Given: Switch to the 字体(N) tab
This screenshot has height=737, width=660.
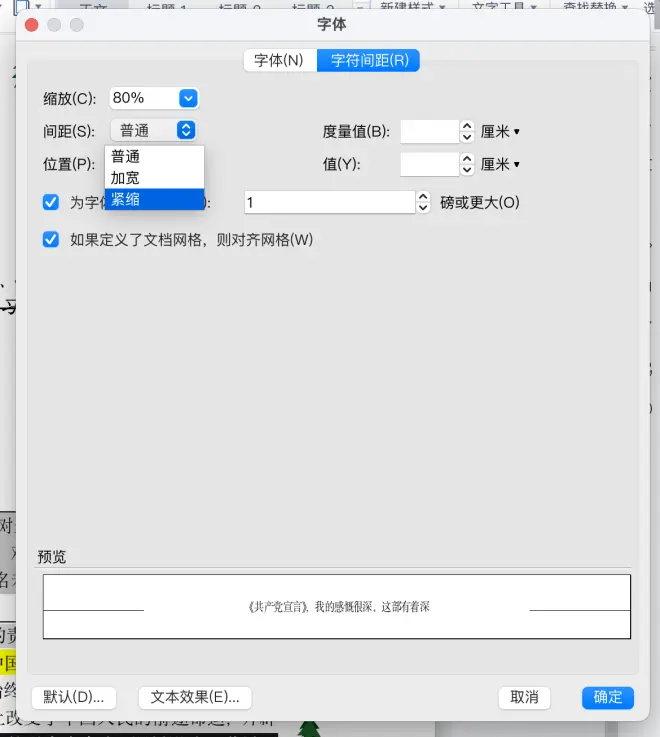Looking at the screenshot, I should click(280, 61).
